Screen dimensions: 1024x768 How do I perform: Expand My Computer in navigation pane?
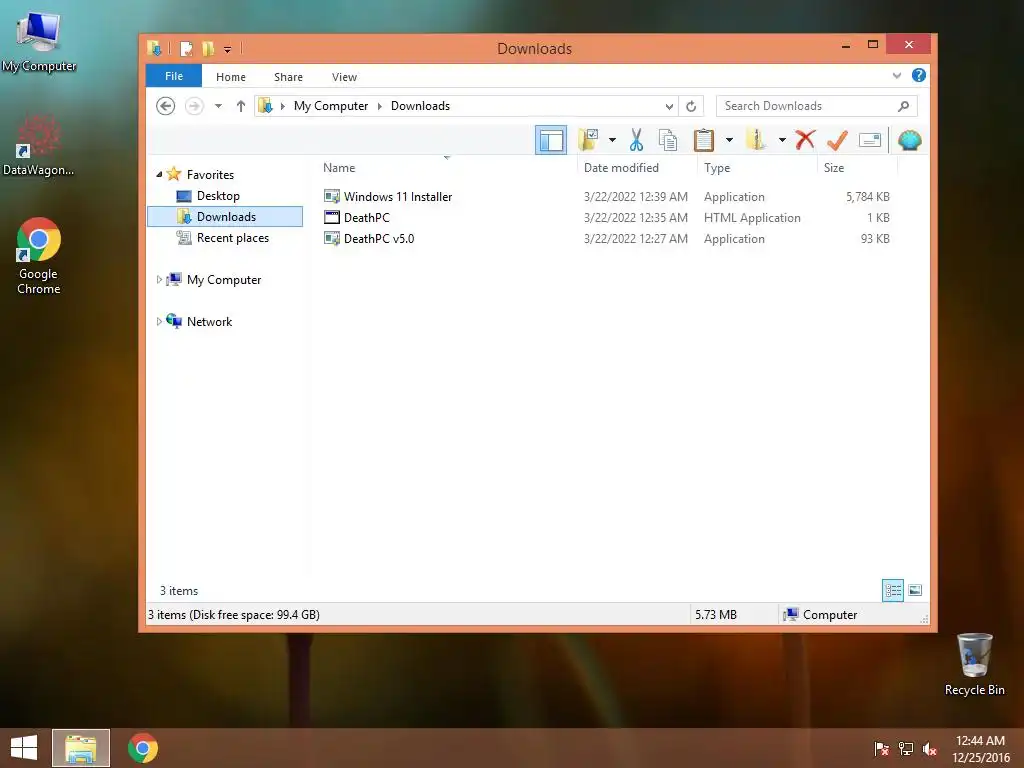[159, 280]
